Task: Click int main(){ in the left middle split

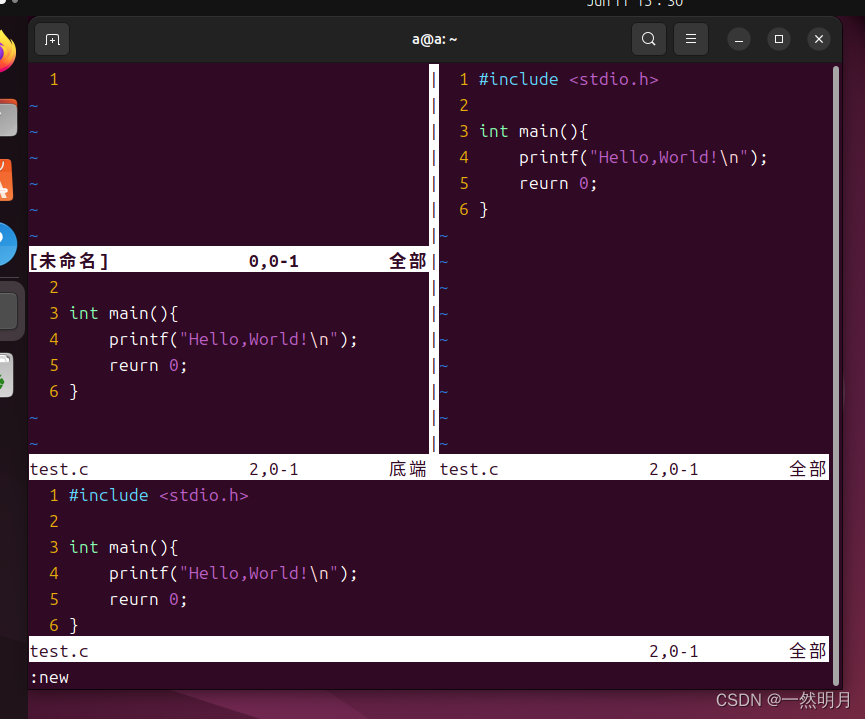Action: [x=124, y=313]
